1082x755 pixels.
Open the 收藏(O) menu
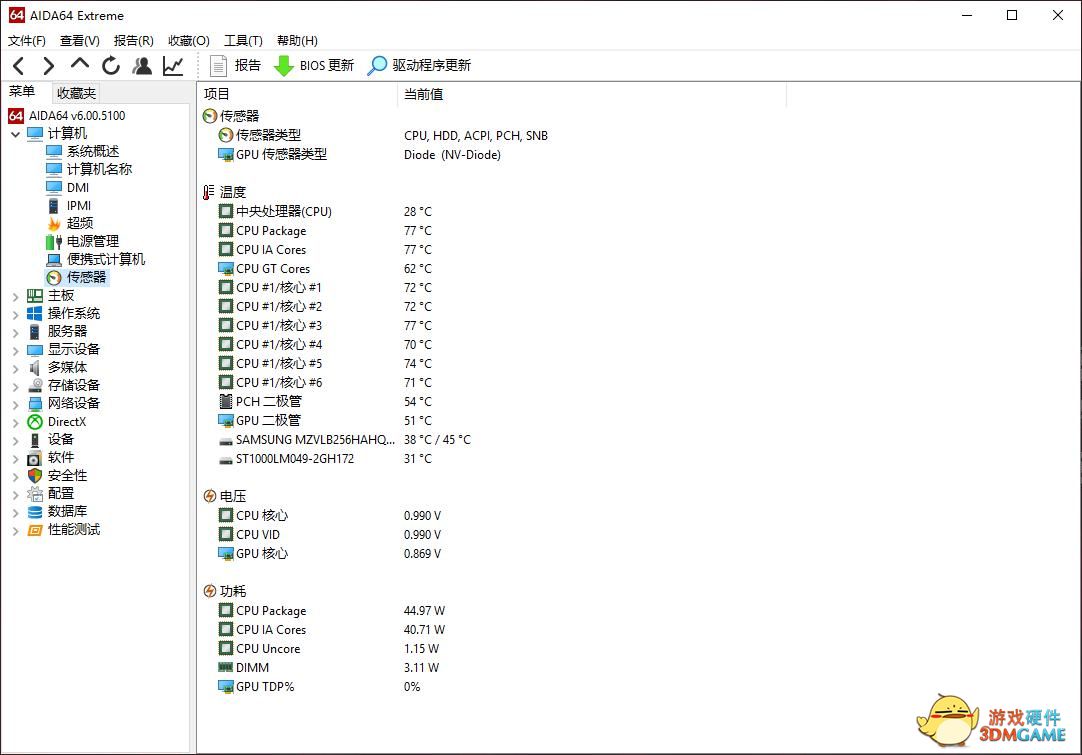(188, 41)
